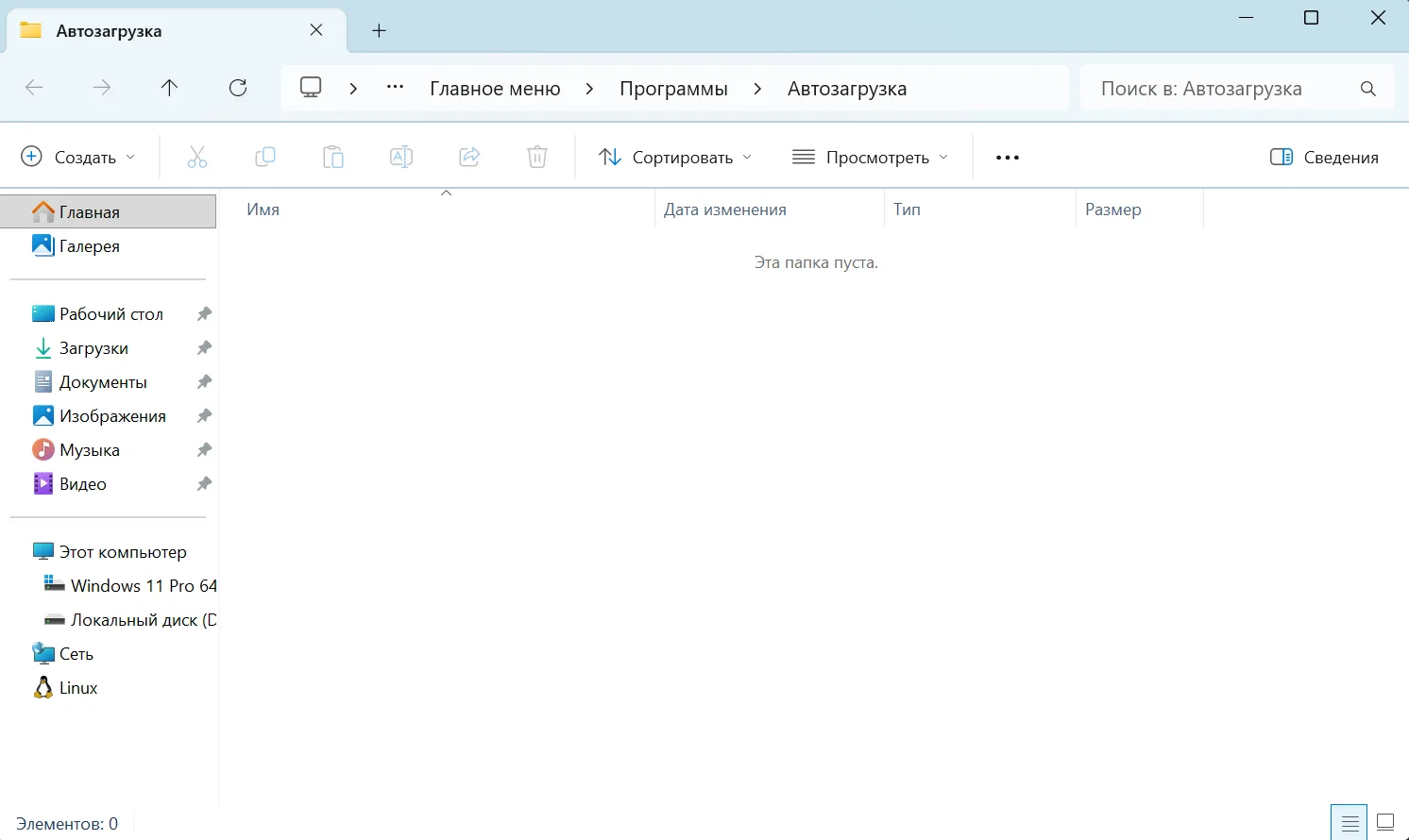Navigate up one folder level
This screenshot has width=1409, height=840.
point(169,88)
